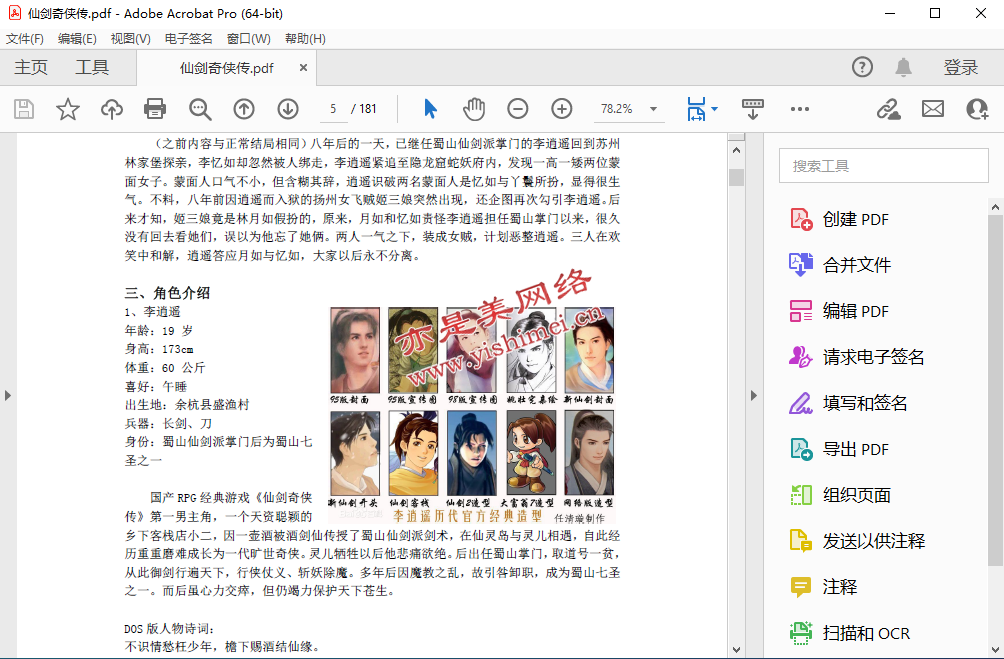1004x659 pixels.
Task: Click the 出生地：余杭县盛渔村 line
Action: pyautogui.click(x=186, y=405)
